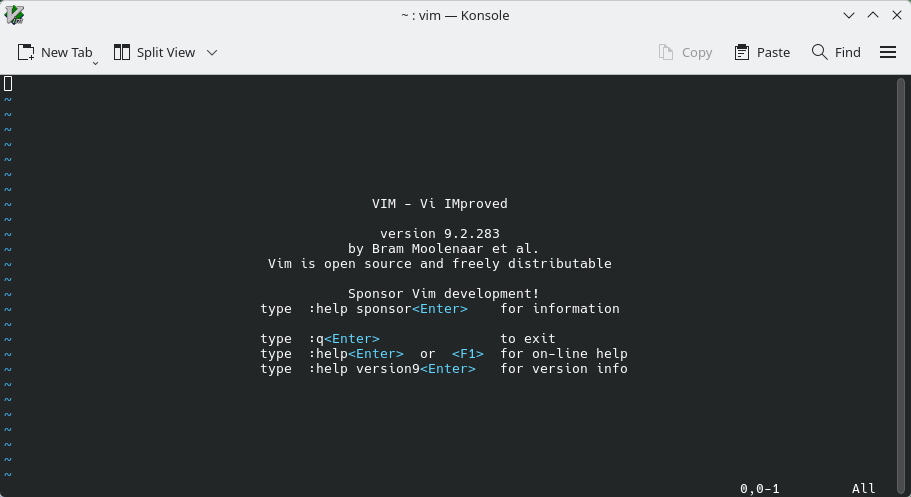Viewport: 911px width, 497px height.
Task: Click the Split View button
Action: 154,52
